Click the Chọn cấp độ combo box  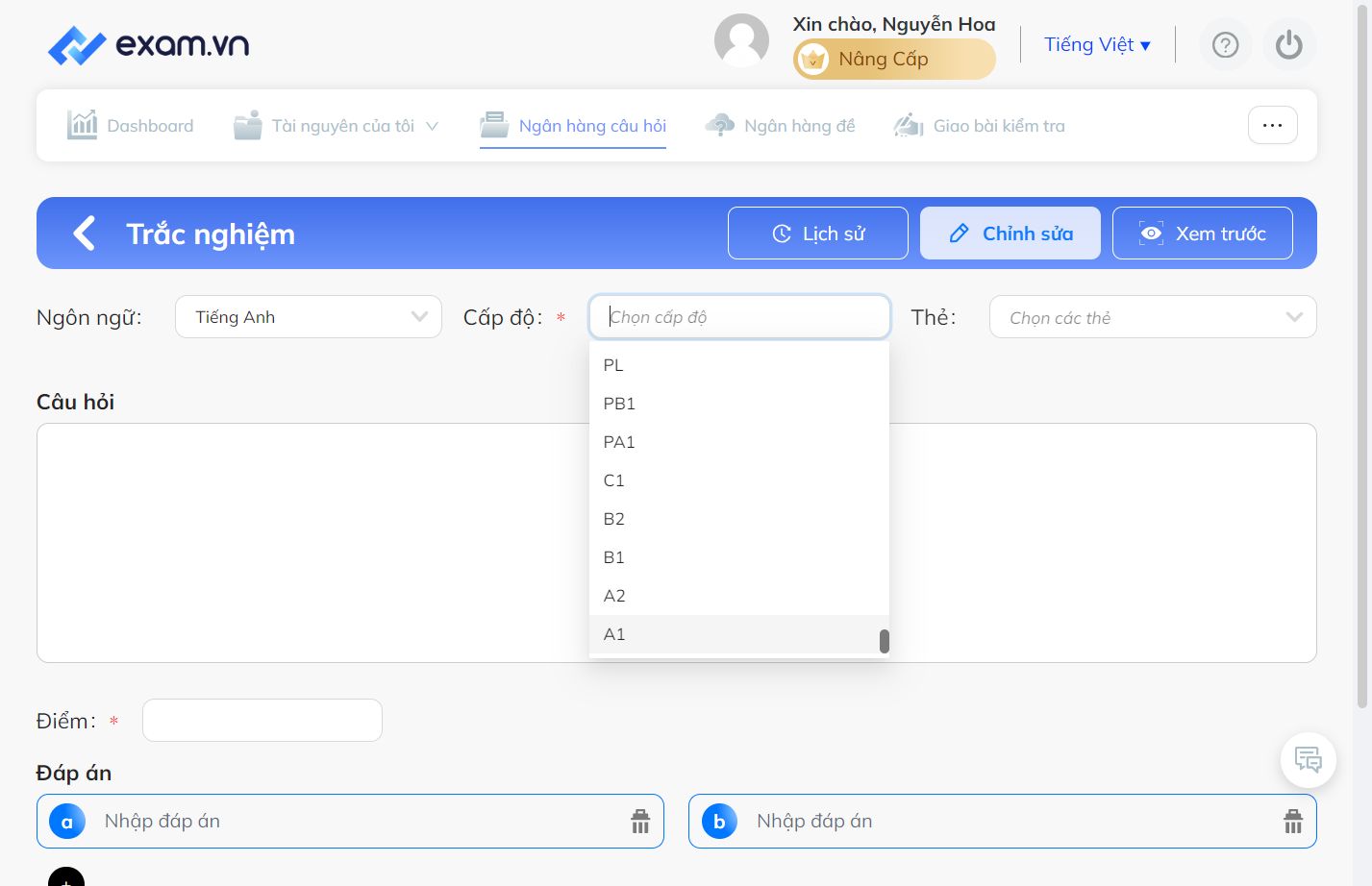coord(739,317)
